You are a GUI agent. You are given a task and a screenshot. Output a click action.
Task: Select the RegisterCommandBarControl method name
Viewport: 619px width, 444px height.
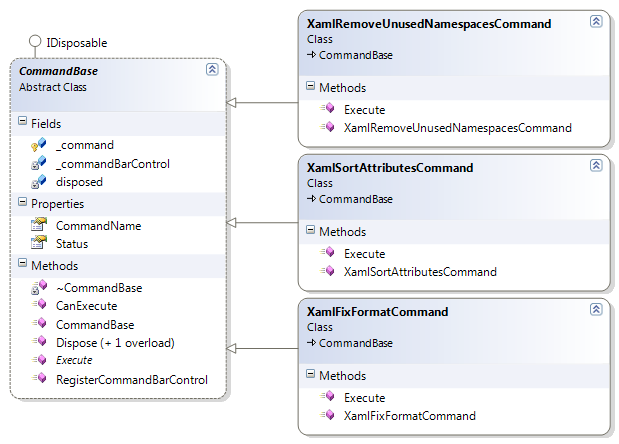tap(132, 380)
